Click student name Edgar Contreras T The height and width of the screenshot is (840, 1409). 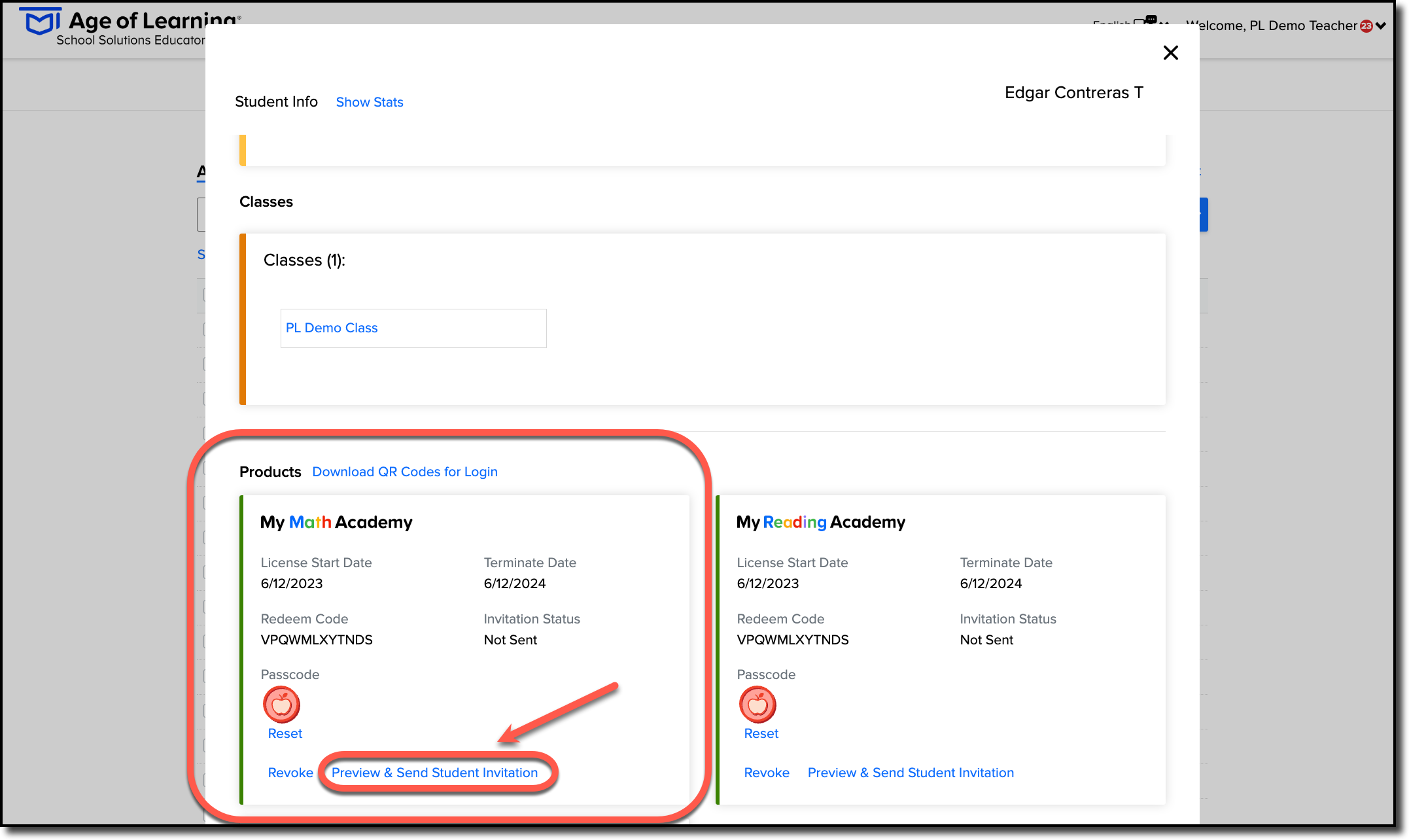click(1074, 93)
